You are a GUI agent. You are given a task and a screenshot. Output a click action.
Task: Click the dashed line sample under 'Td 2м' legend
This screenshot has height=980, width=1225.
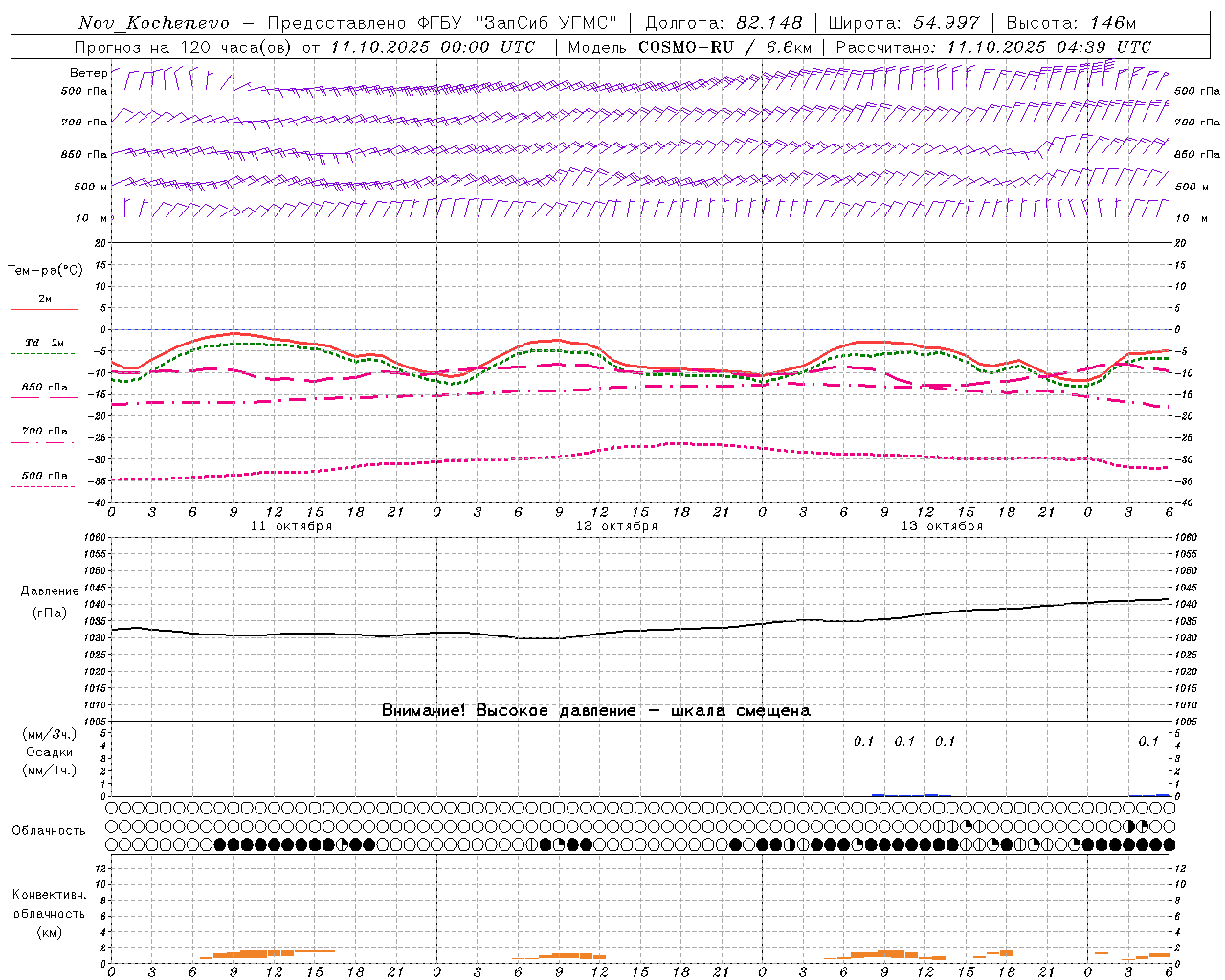pyautogui.click(x=44, y=353)
